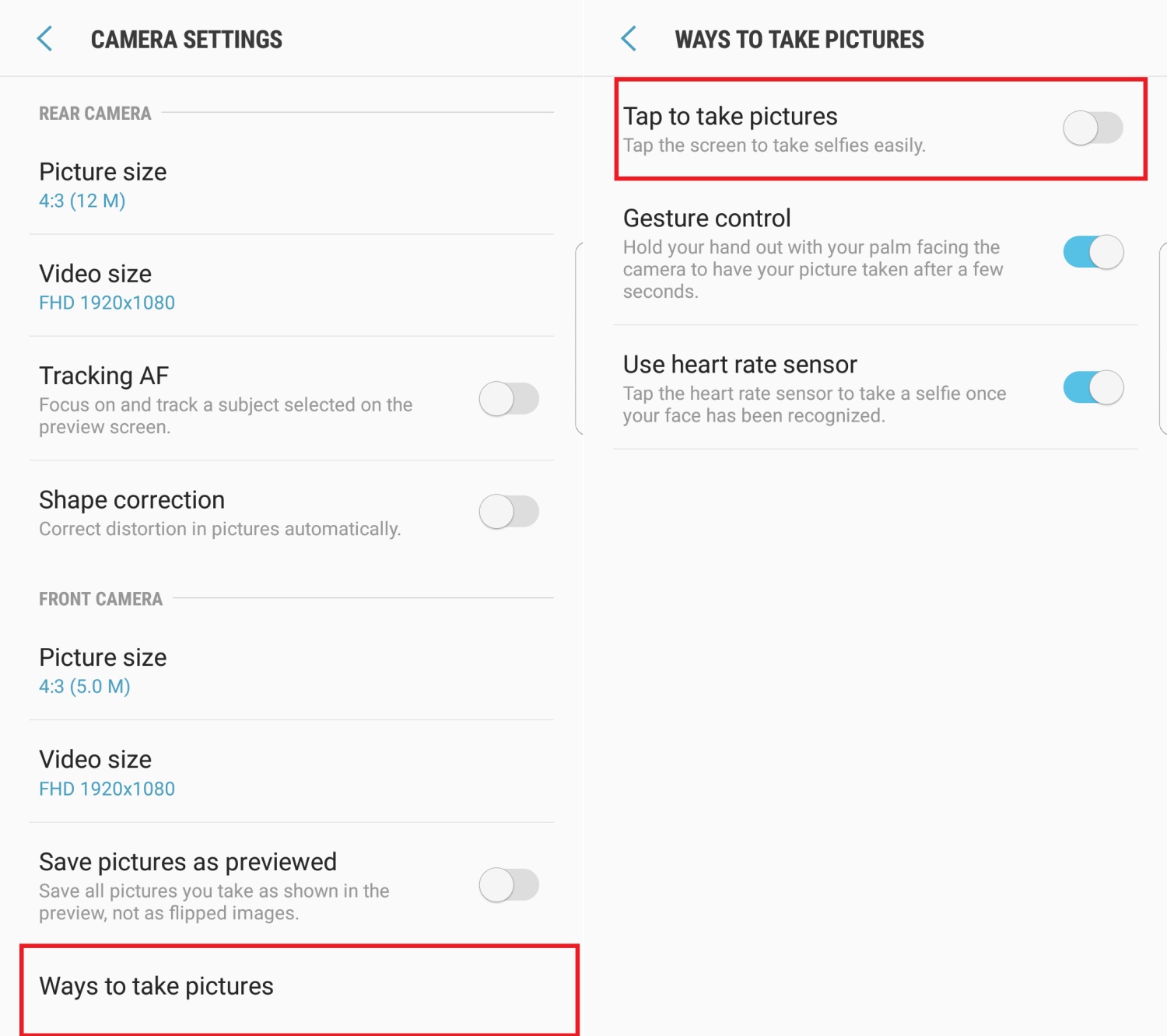The height and width of the screenshot is (1036, 1167).
Task: Turn on Tap to take pictures
Action: [1092, 128]
